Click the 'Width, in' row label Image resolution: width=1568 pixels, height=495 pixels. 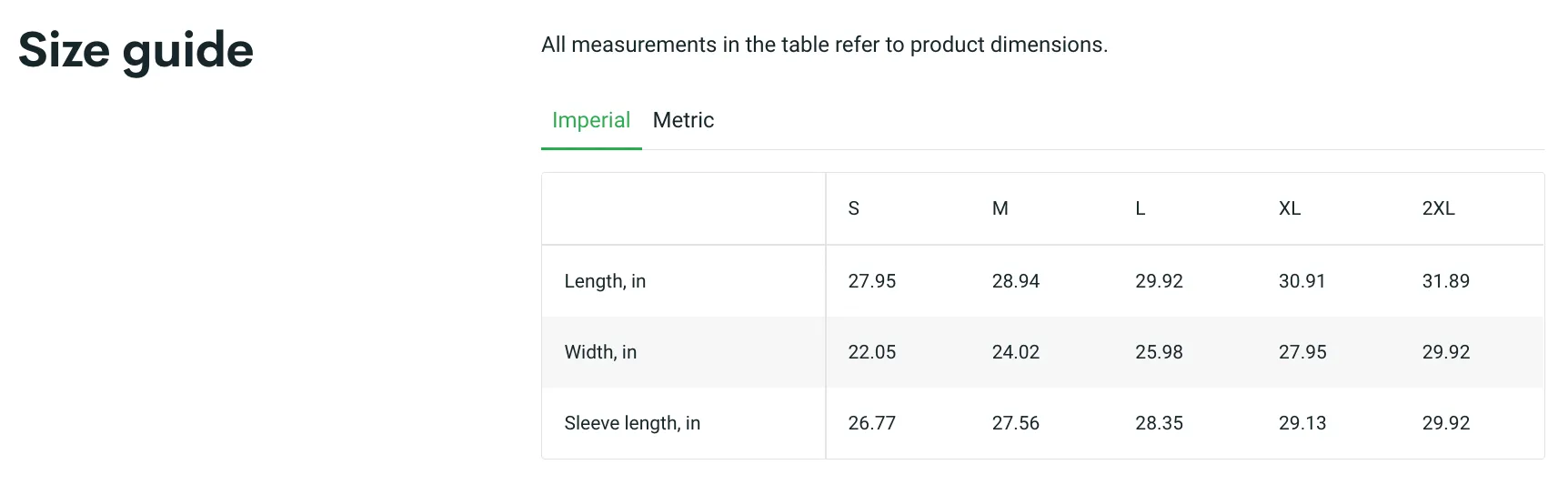click(600, 352)
